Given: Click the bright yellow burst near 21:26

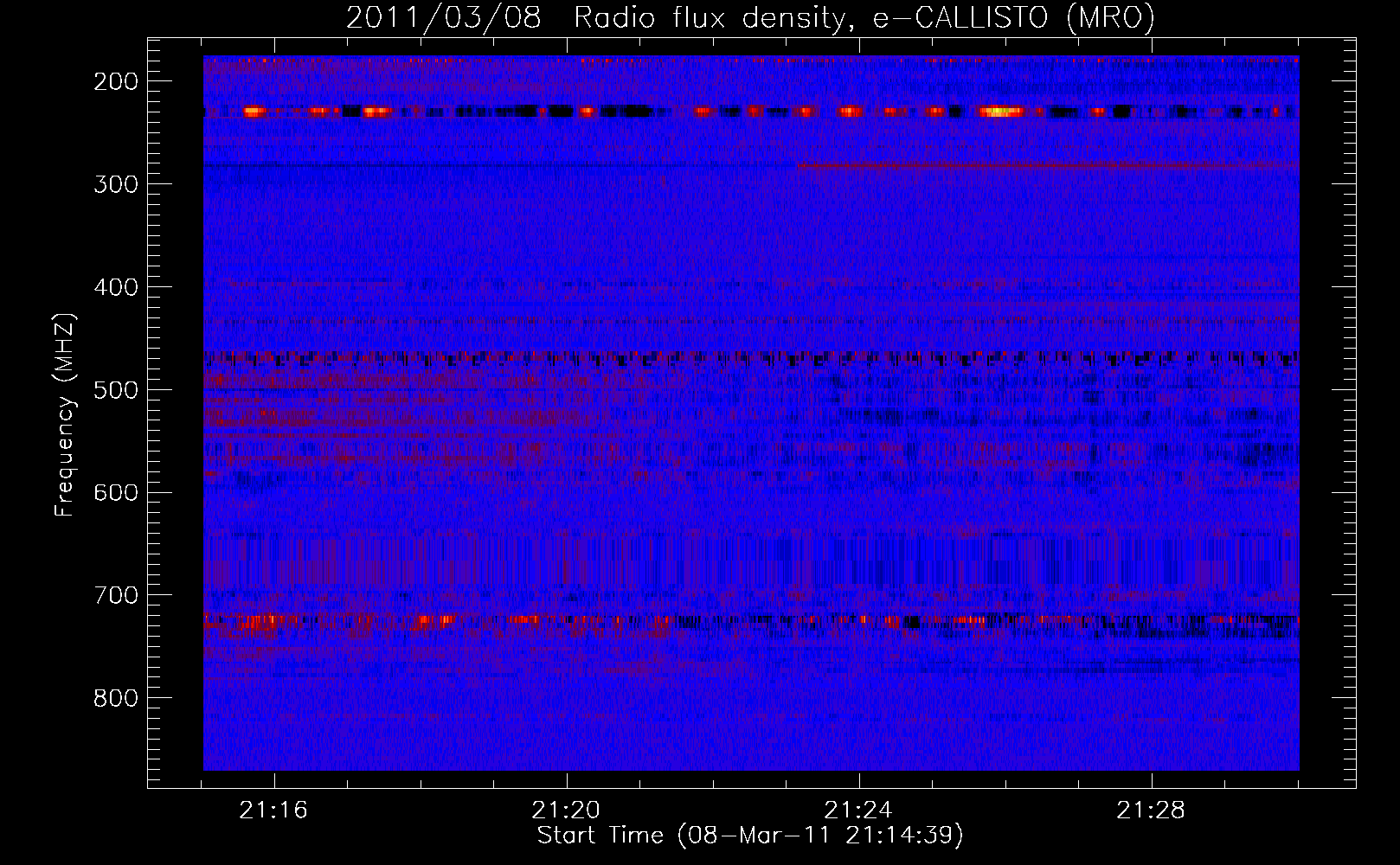Looking at the screenshot, I should [1000, 112].
